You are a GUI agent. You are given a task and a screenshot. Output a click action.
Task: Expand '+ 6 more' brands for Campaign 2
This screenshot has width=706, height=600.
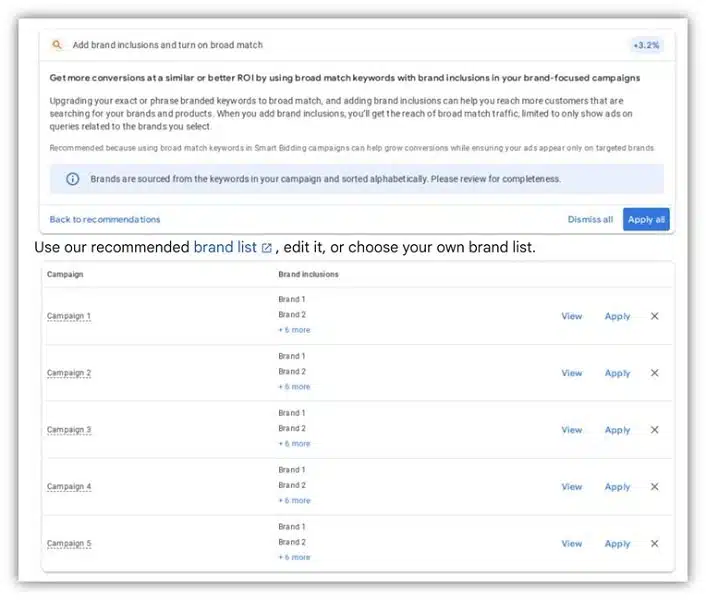click(294, 387)
